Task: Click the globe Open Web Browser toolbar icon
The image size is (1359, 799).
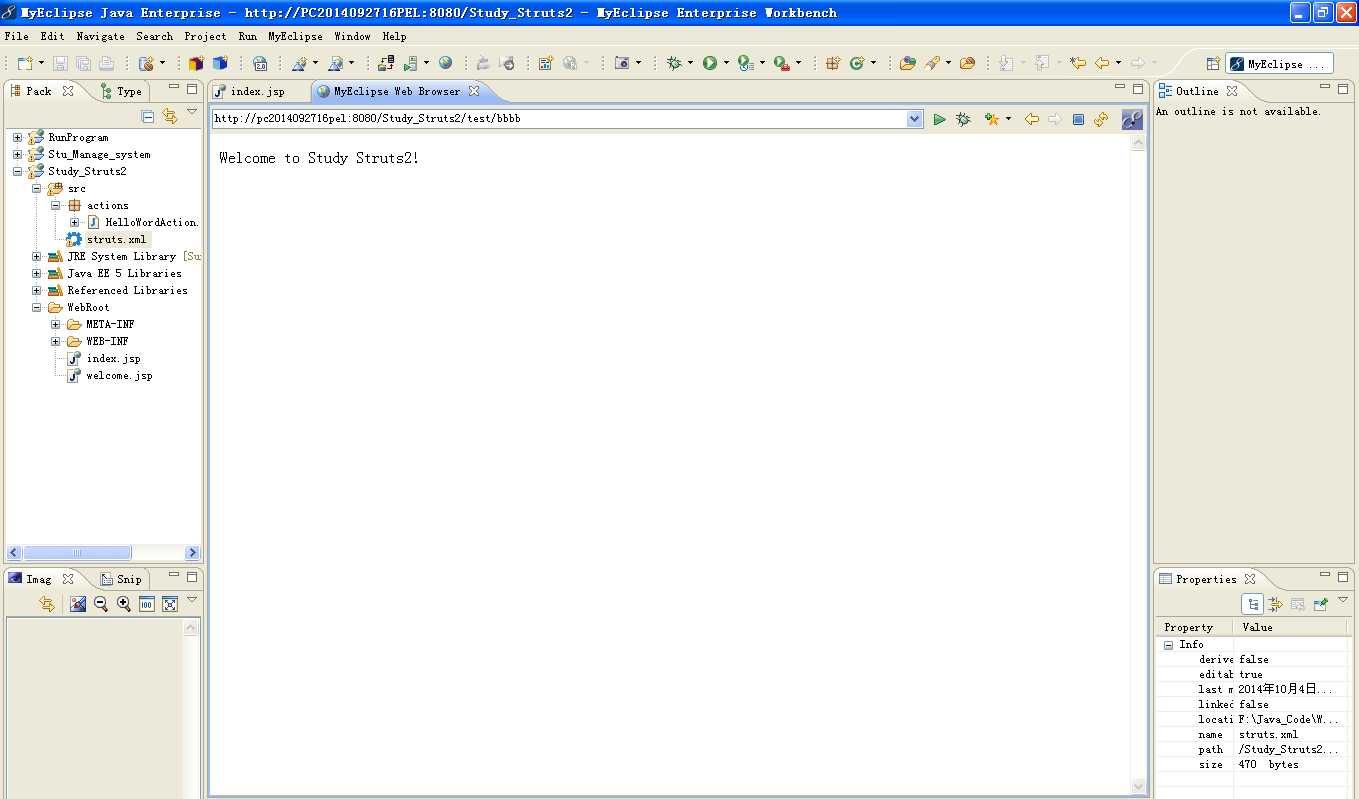Action: click(445, 63)
